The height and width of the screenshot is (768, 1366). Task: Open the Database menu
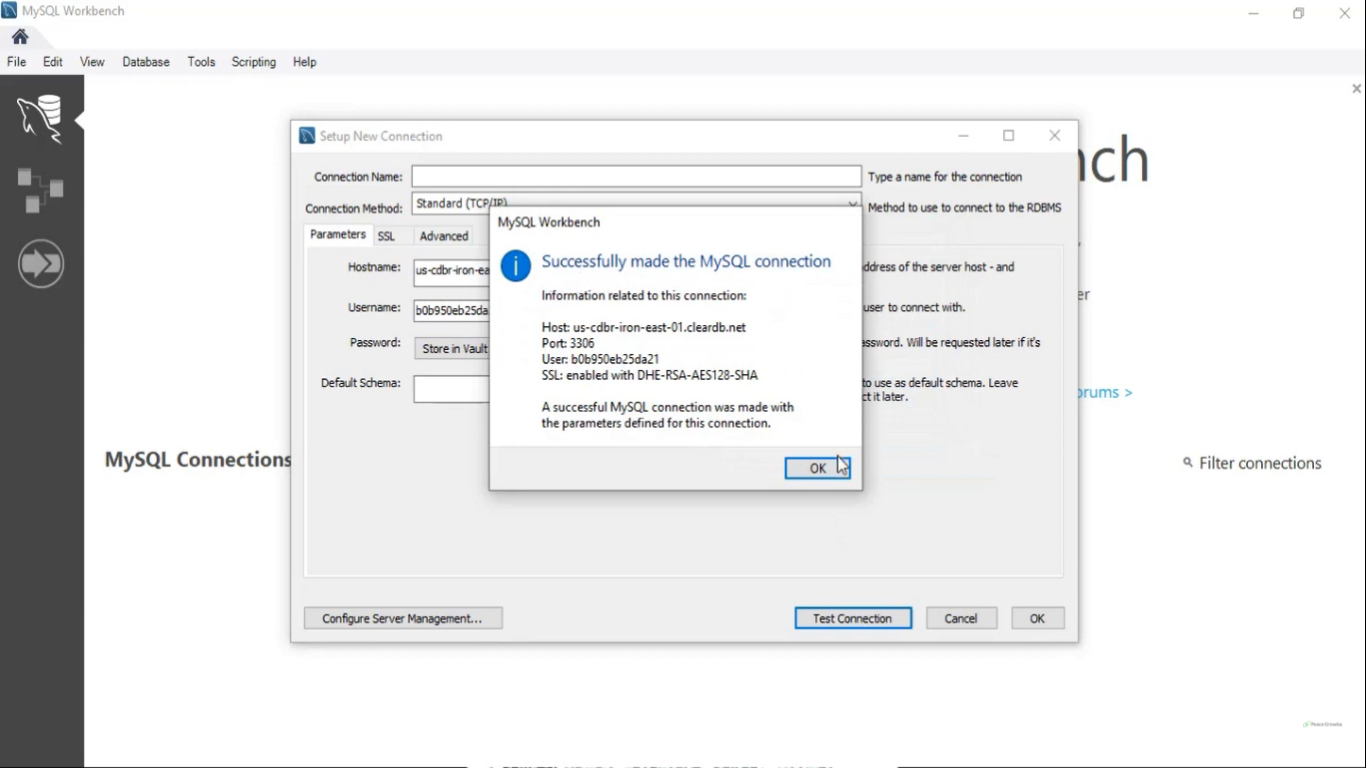pyautogui.click(x=146, y=62)
